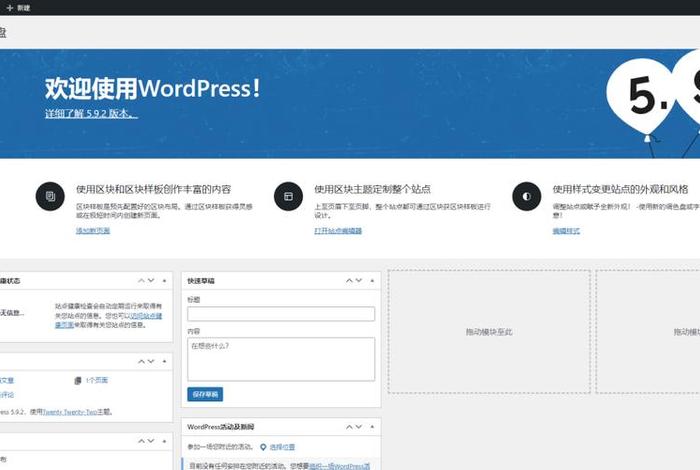Open the 编辑样式 link

pos(566,231)
